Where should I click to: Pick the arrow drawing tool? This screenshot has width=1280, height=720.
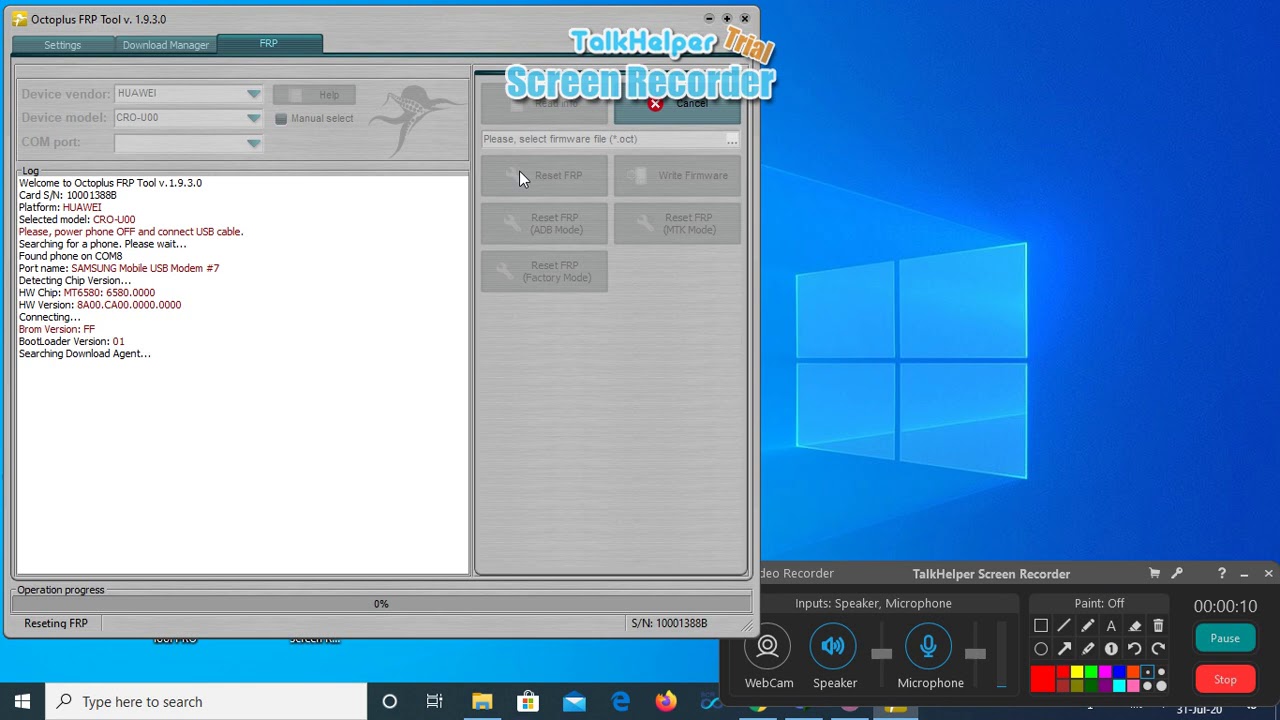pos(1064,649)
